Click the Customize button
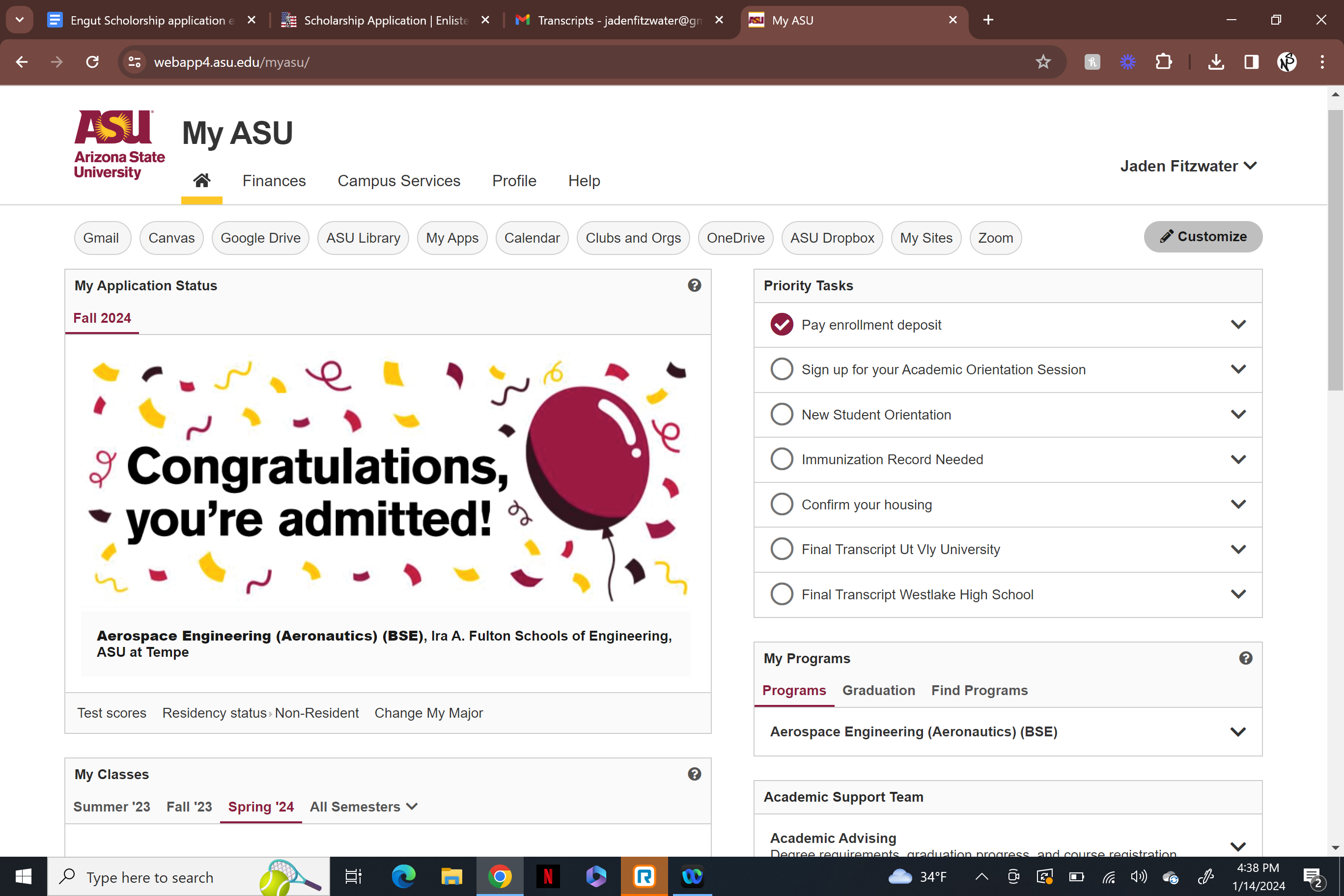1344x896 pixels. coord(1203,237)
